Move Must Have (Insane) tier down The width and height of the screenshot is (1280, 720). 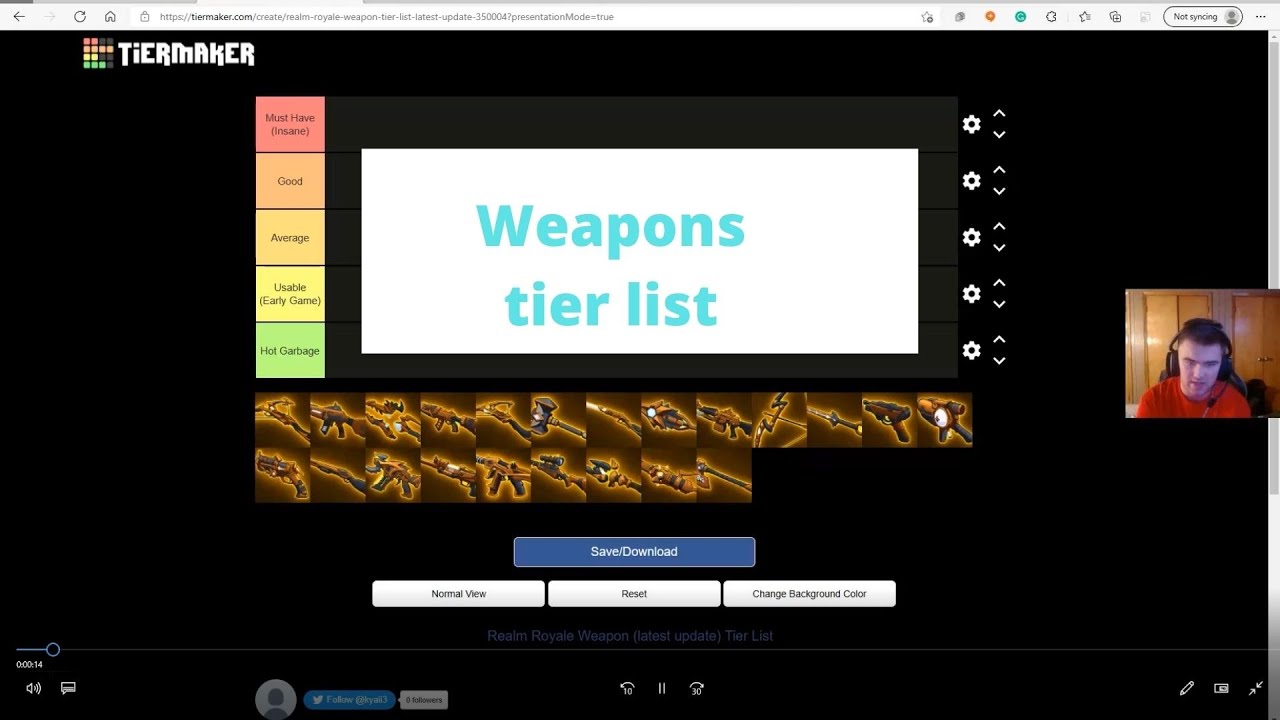(999, 135)
